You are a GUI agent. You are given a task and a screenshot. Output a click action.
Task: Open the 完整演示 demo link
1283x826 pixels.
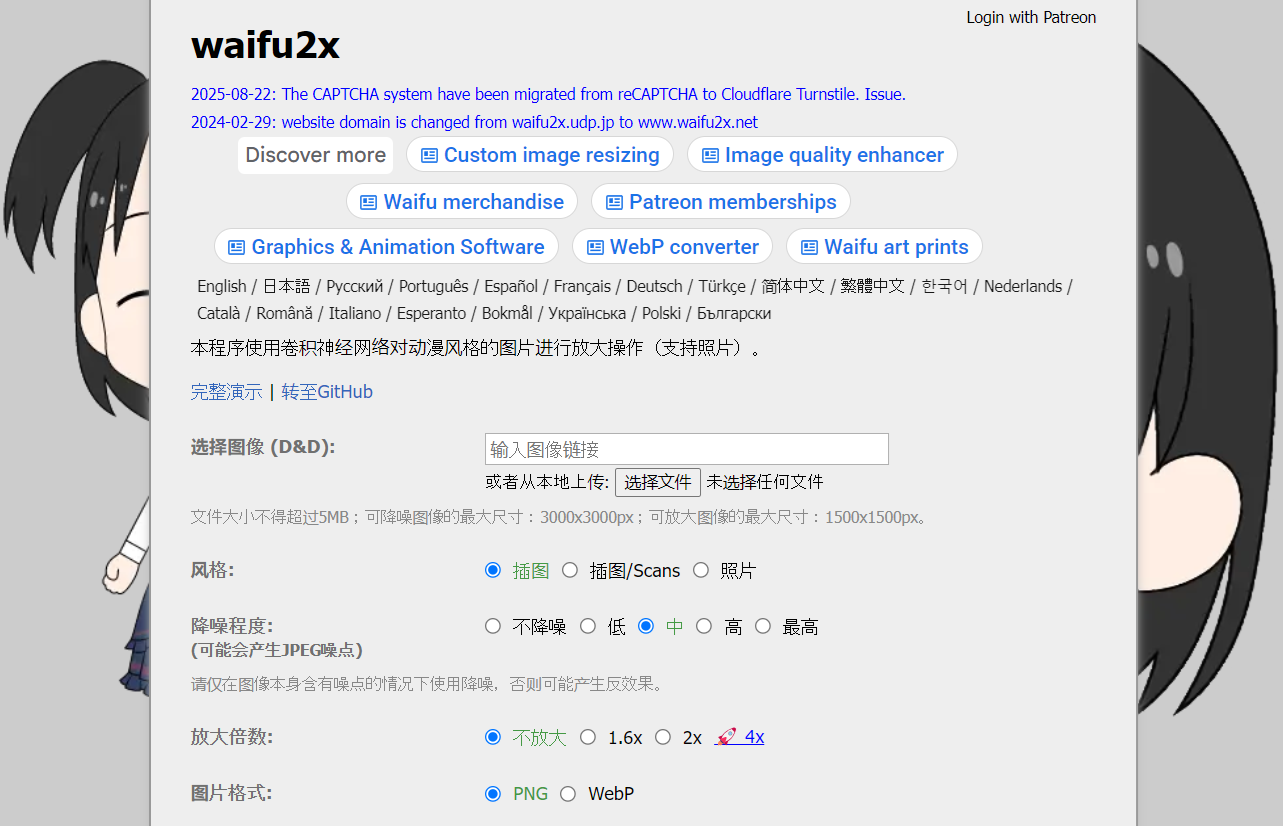pyautogui.click(x=227, y=392)
